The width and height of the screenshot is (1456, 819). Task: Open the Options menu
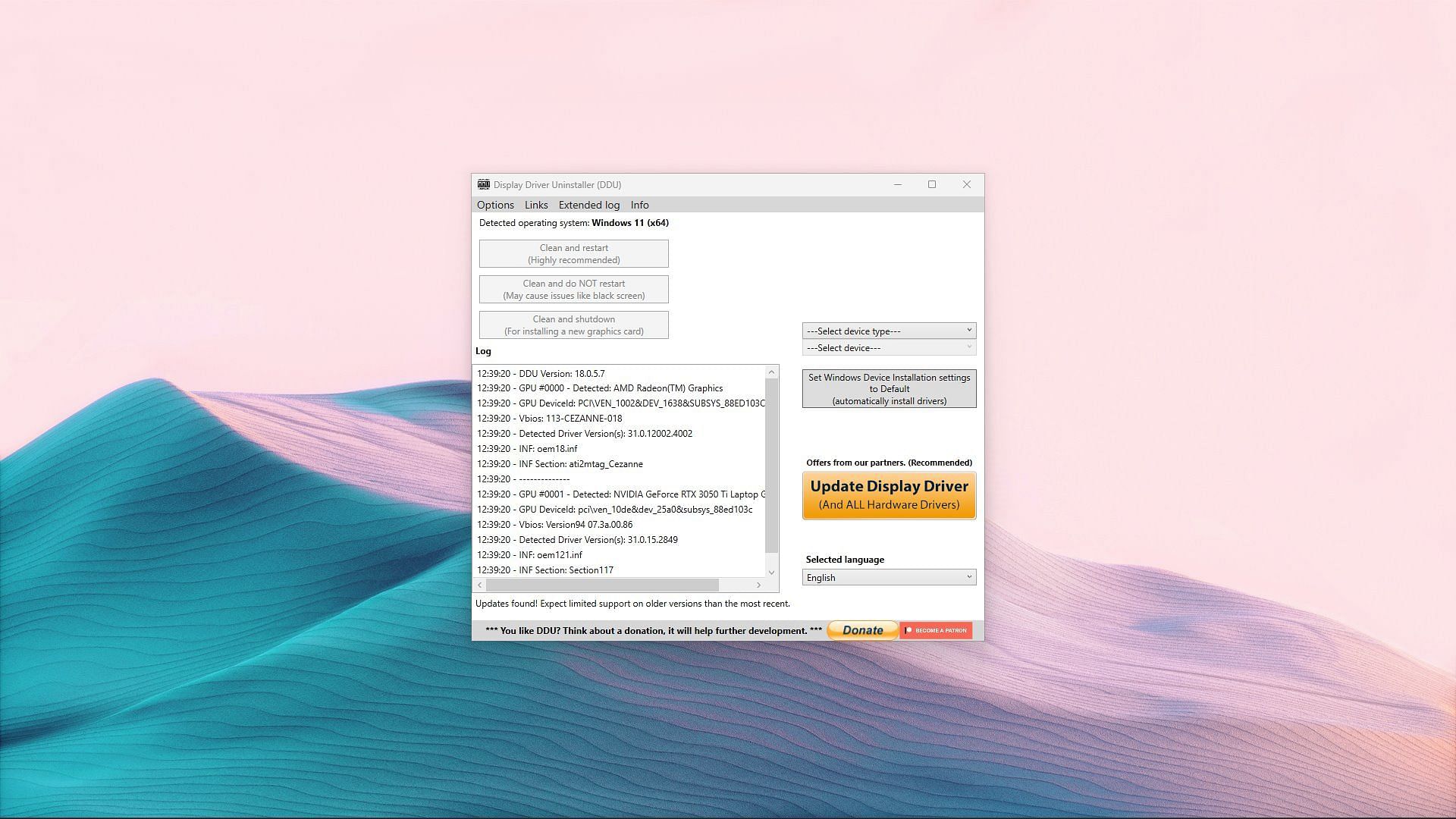pos(495,204)
